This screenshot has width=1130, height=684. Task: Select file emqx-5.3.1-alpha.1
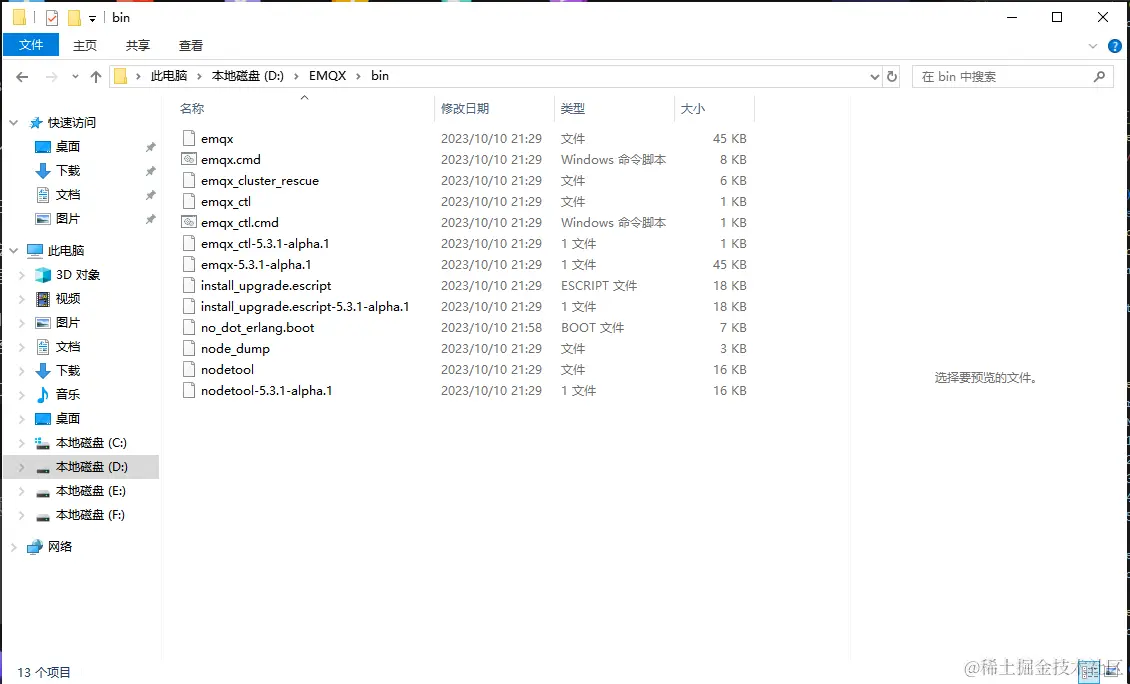256,265
